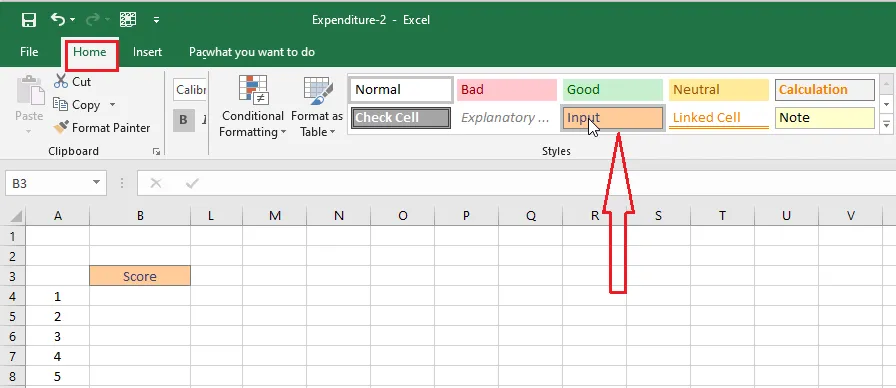Select column O header

click(x=403, y=215)
